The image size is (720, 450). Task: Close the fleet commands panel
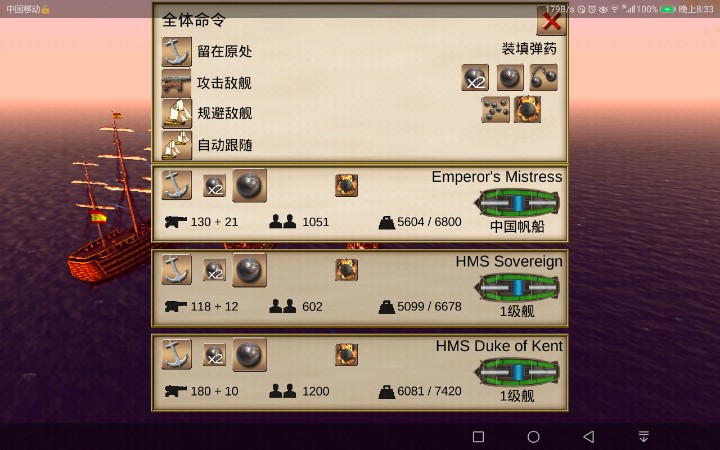click(551, 21)
